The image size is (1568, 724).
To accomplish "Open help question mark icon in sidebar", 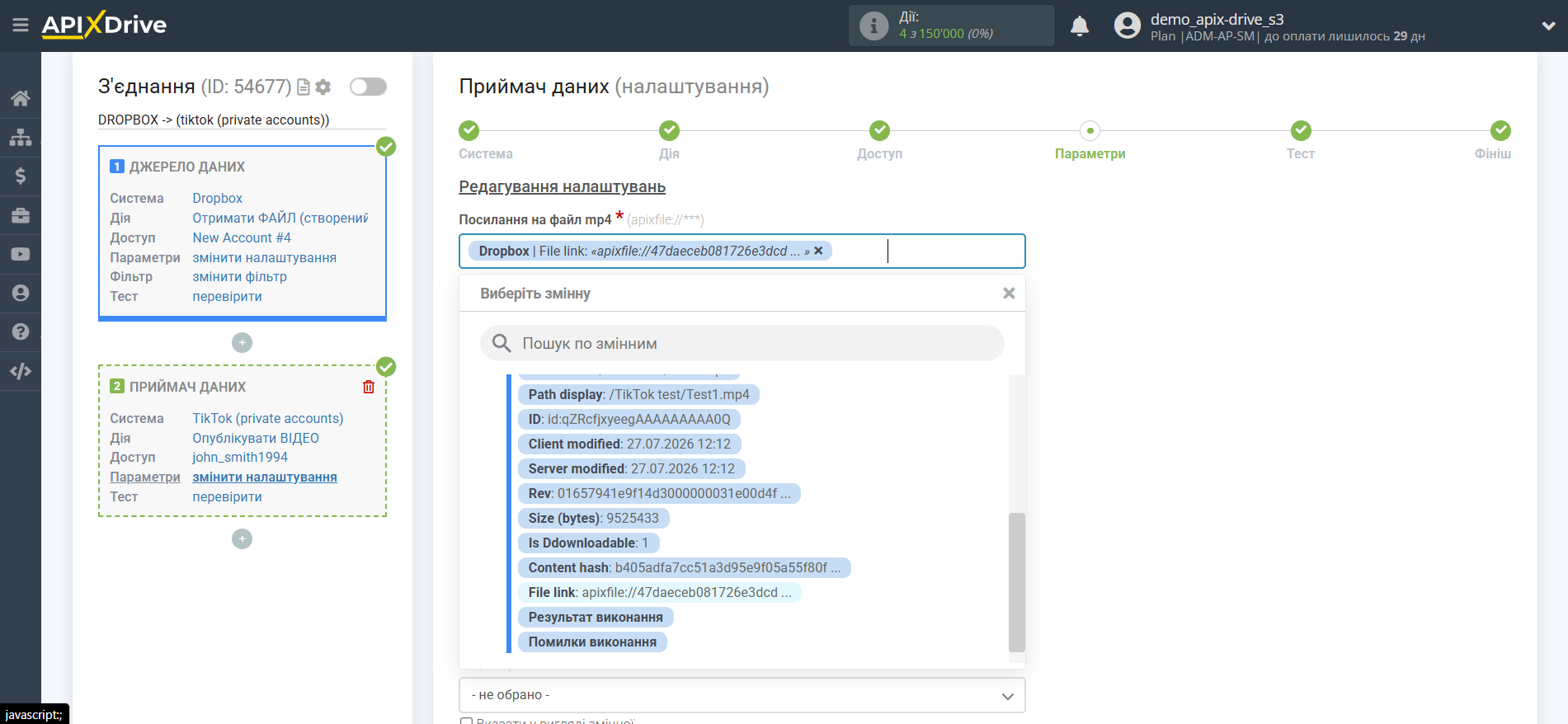I will [x=21, y=331].
